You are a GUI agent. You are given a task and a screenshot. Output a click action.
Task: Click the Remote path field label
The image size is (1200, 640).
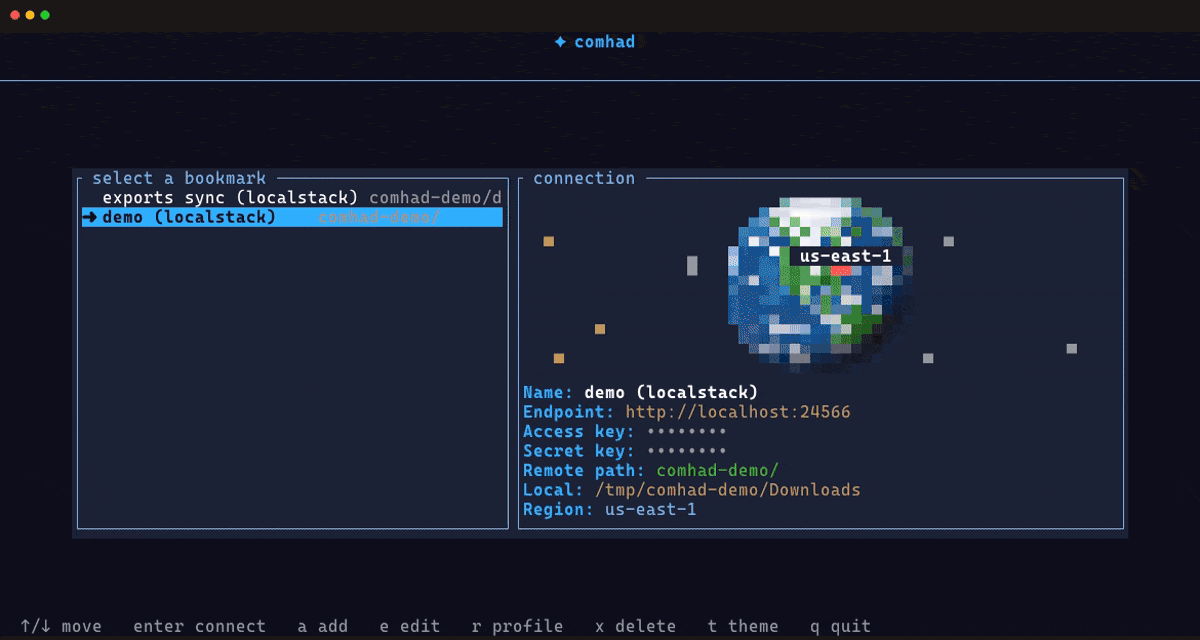(584, 471)
